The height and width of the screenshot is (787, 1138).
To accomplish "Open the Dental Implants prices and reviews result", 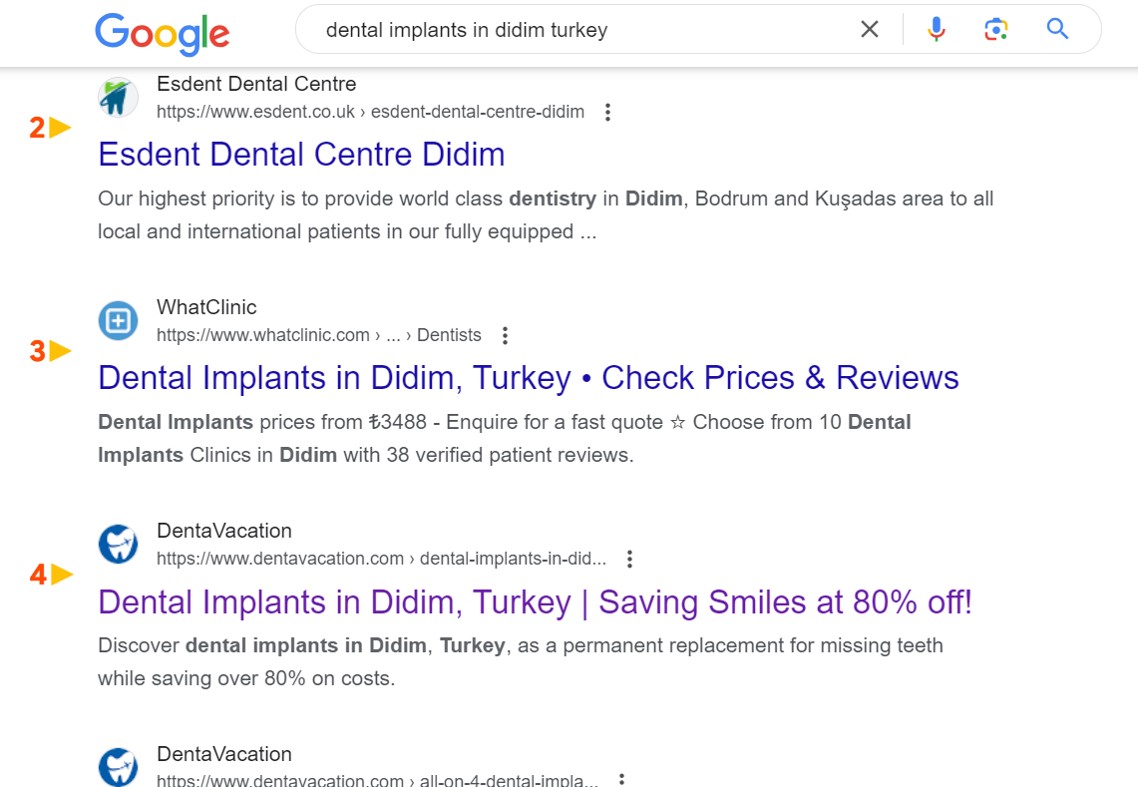I will coord(527,378).
